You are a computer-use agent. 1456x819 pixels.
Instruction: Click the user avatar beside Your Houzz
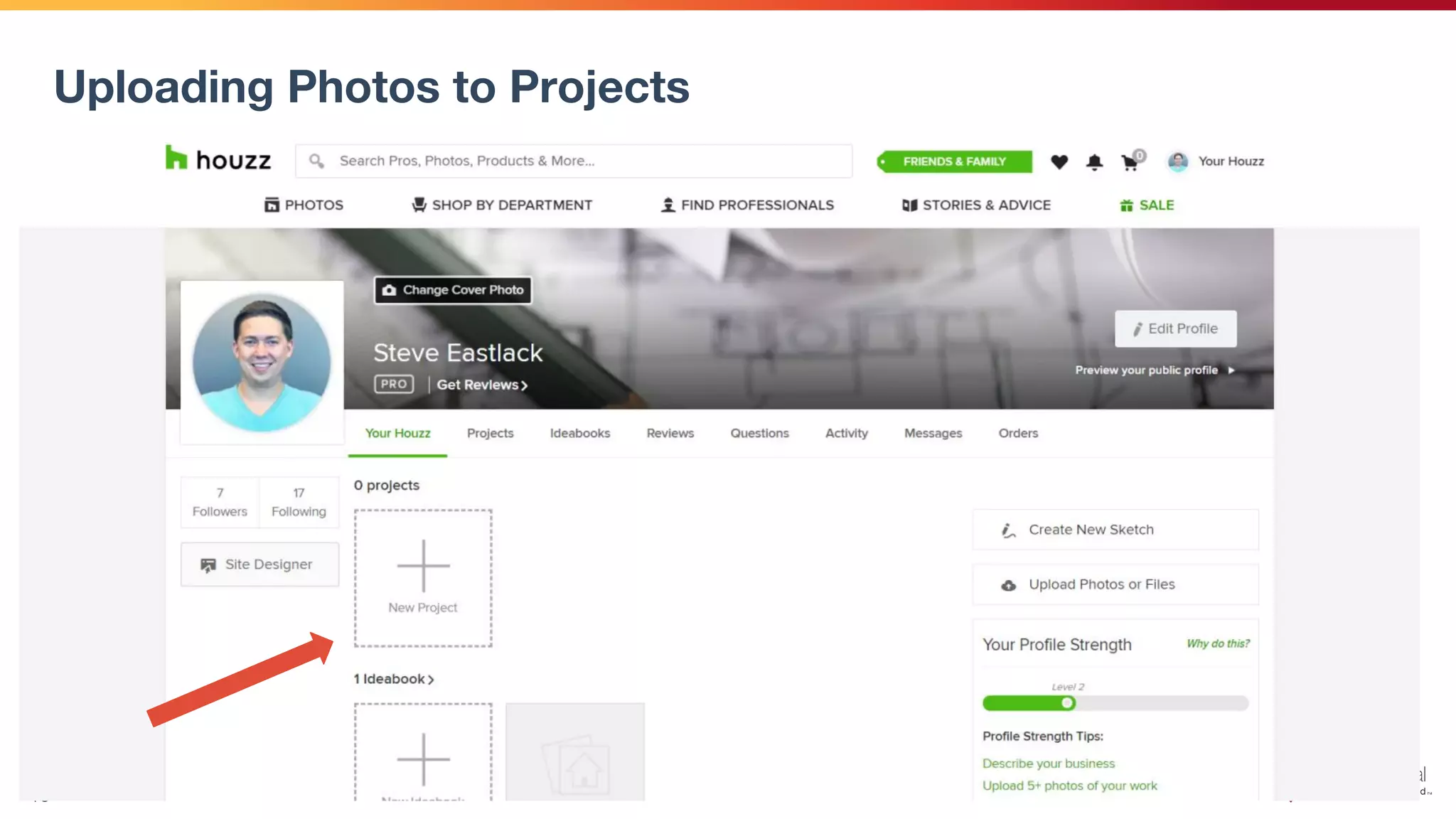[x=1178, y=161]
